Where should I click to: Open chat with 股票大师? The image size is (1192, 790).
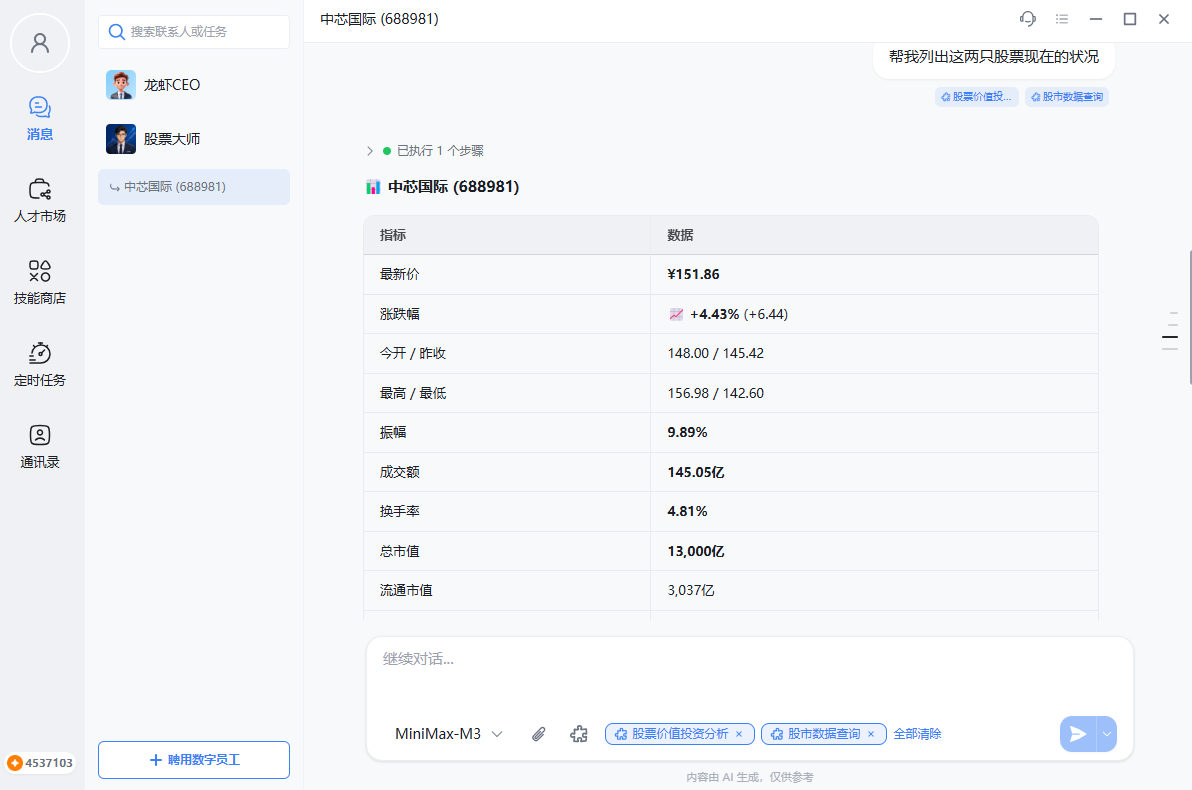coord(194,139)
